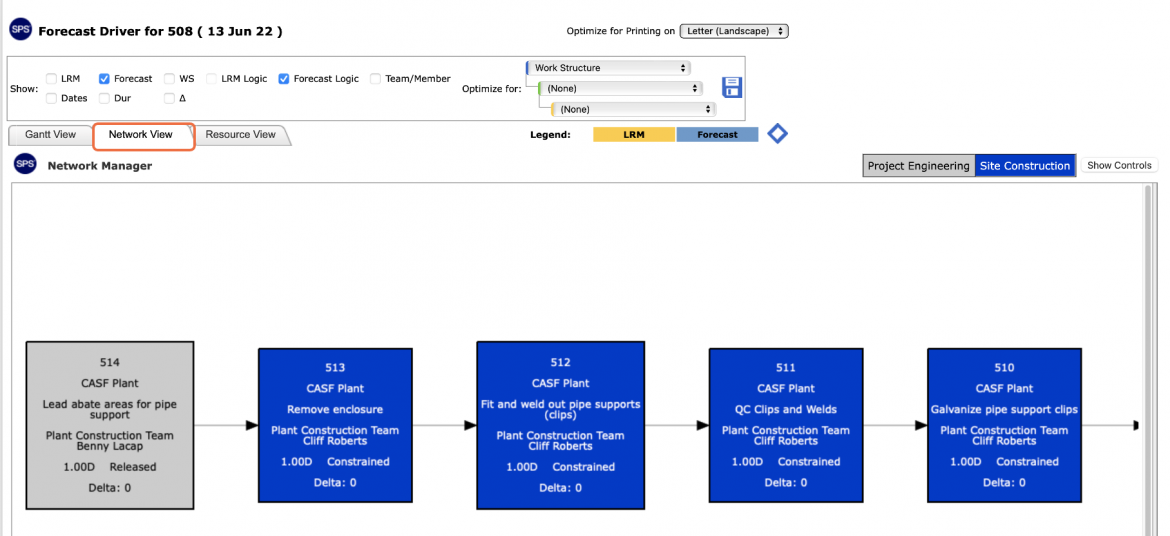Uncheck the Forecast Logic checkbox
The width and height of the screenshot is (1170, 536).
tap(284, 78)
